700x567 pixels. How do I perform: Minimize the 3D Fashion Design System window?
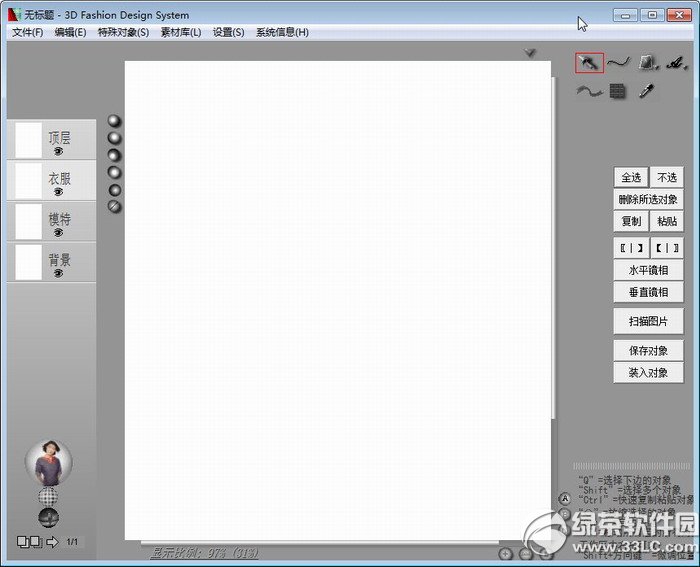[x=625, y=16]
